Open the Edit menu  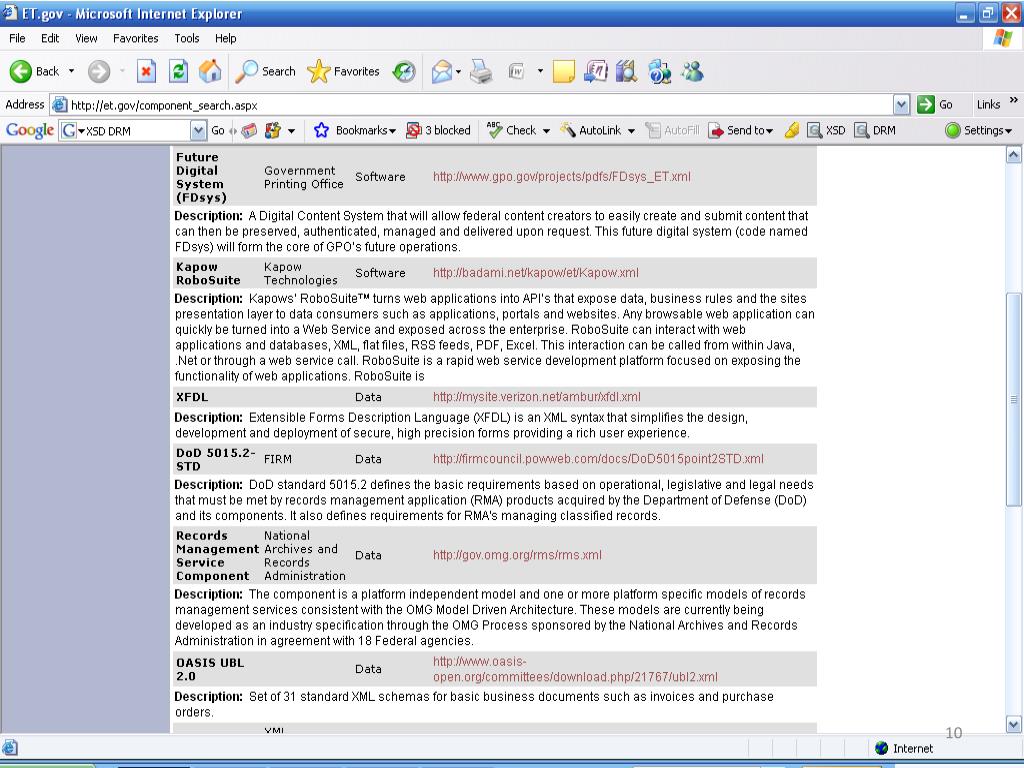pos(50,39)
